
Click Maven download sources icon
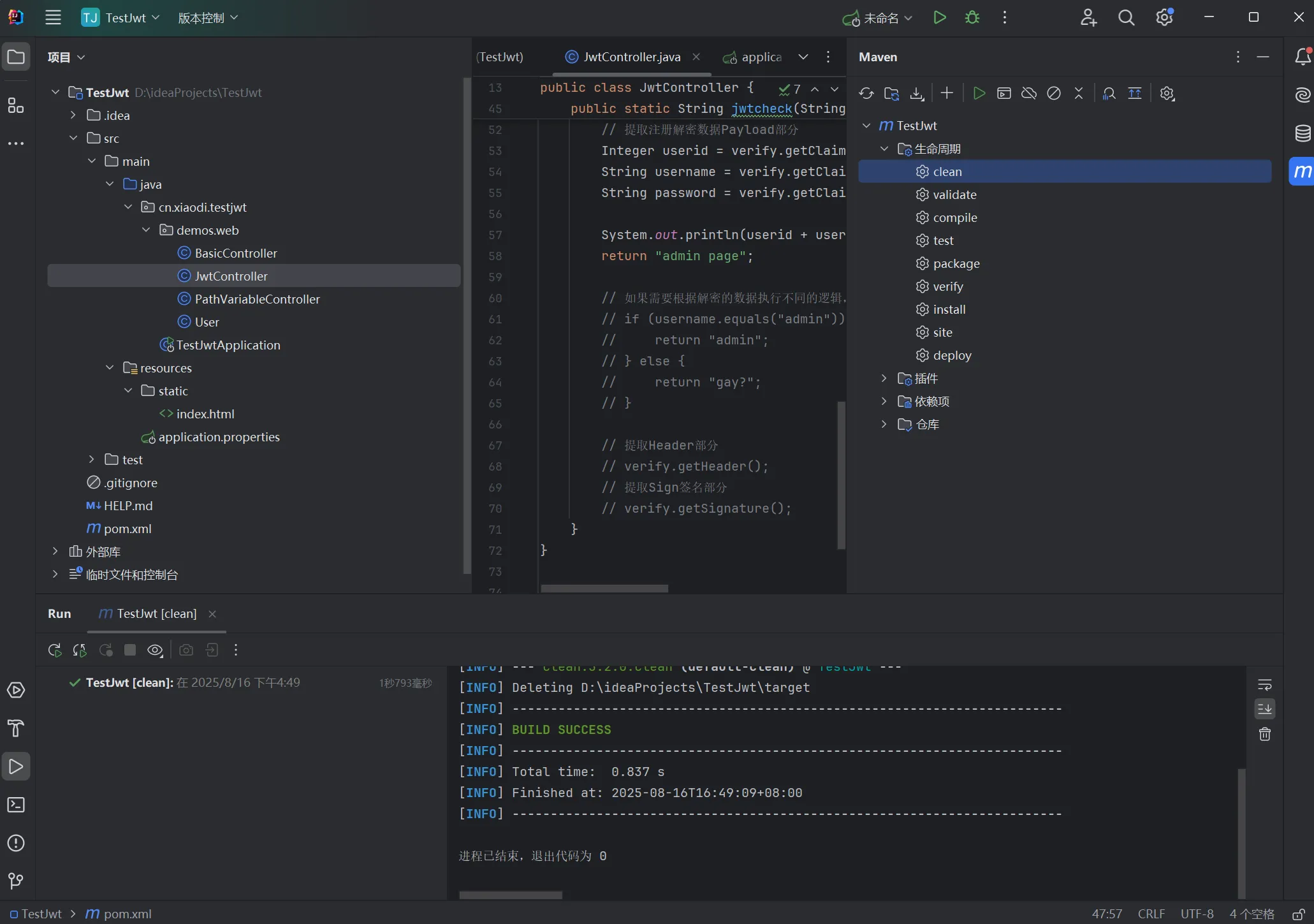tap(916, 94)
